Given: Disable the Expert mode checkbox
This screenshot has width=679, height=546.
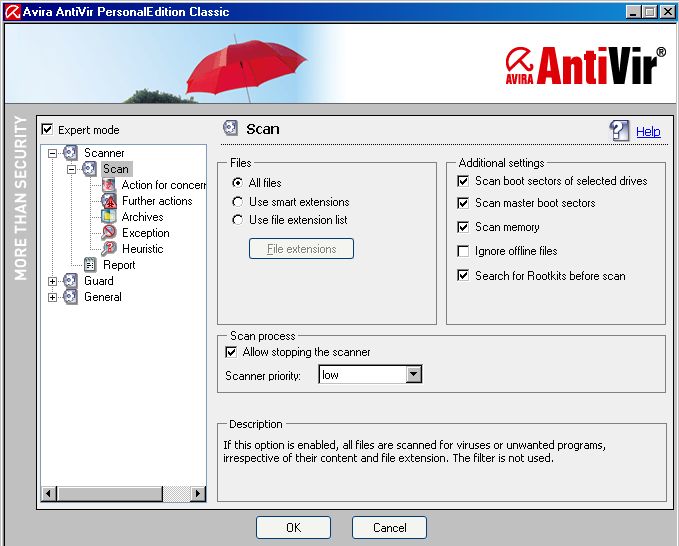Looking at the screenshot, I should (x=47, y=129).
